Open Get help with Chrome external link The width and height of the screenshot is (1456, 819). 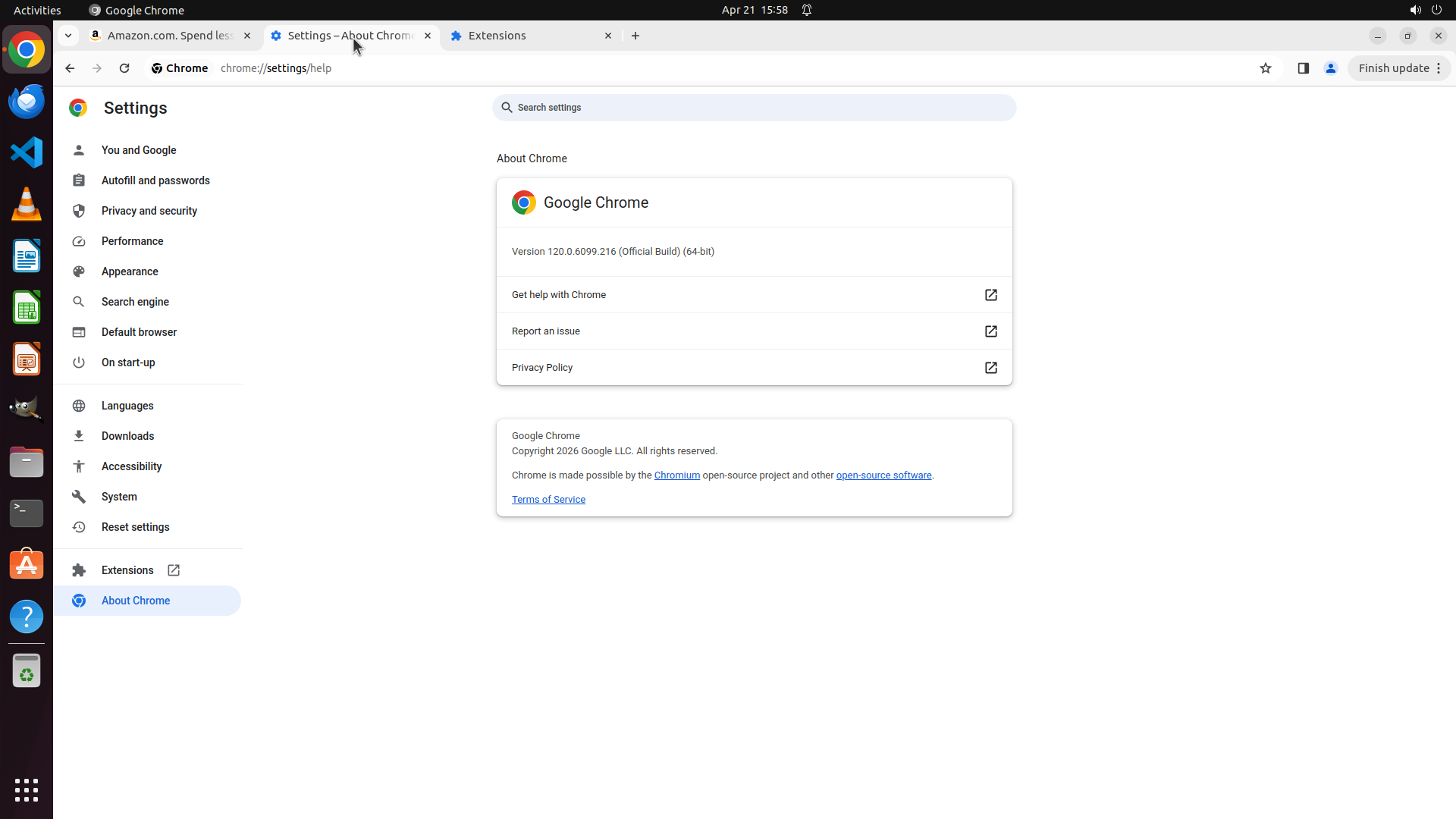pos(990,295)
